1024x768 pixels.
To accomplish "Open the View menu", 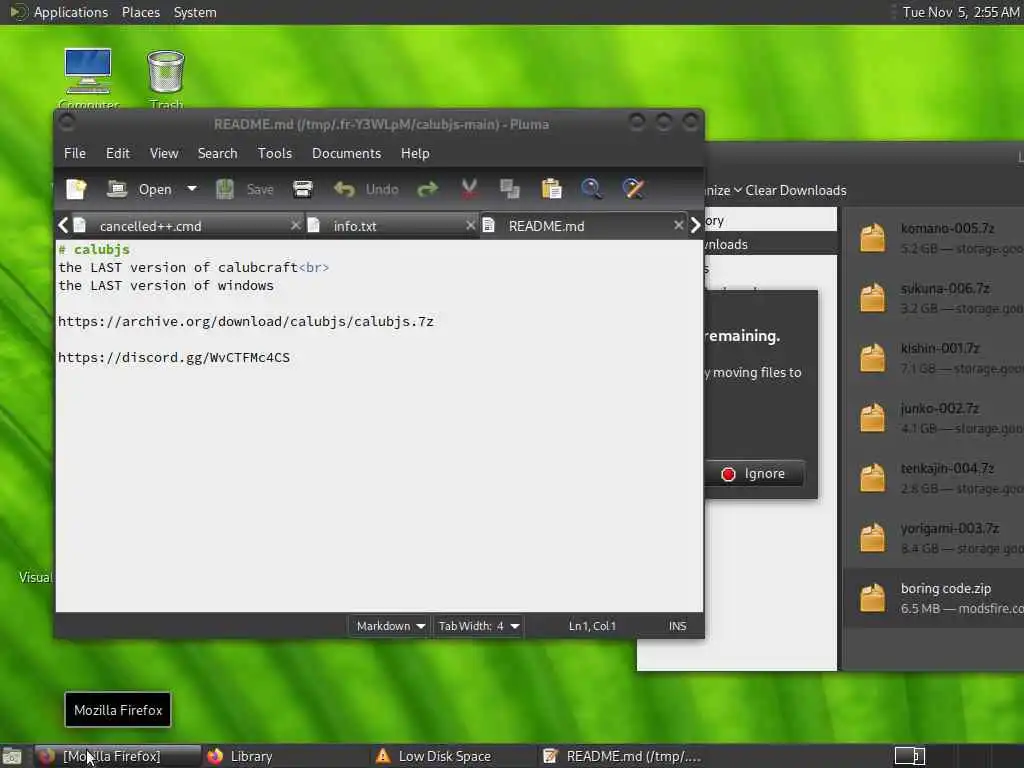I will tap(164, 153).
